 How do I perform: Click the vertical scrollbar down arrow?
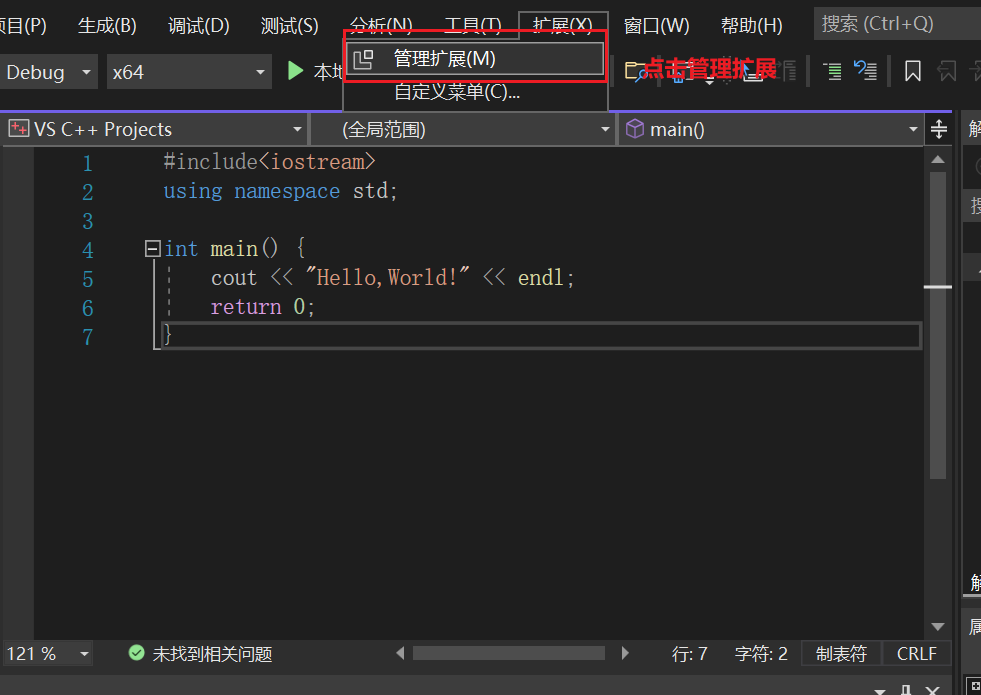(938, 627)
